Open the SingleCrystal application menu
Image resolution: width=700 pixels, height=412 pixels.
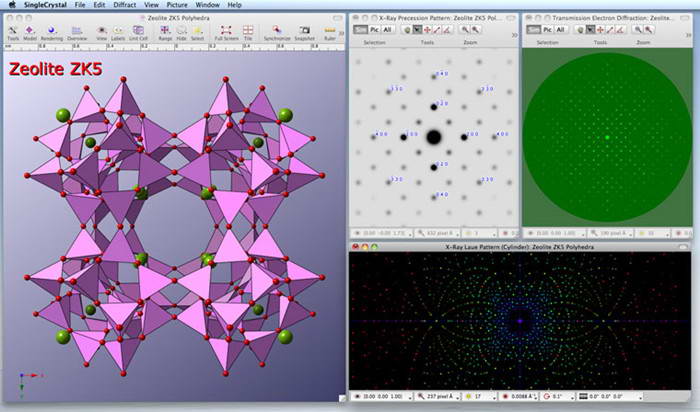click(45, 5)
